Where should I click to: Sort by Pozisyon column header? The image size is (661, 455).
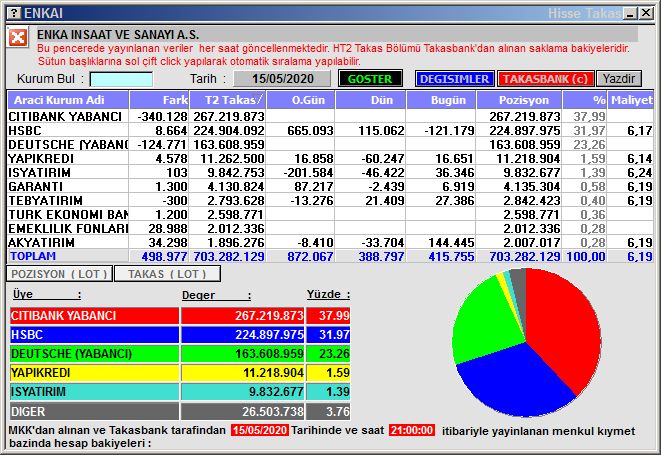point(519,100)
